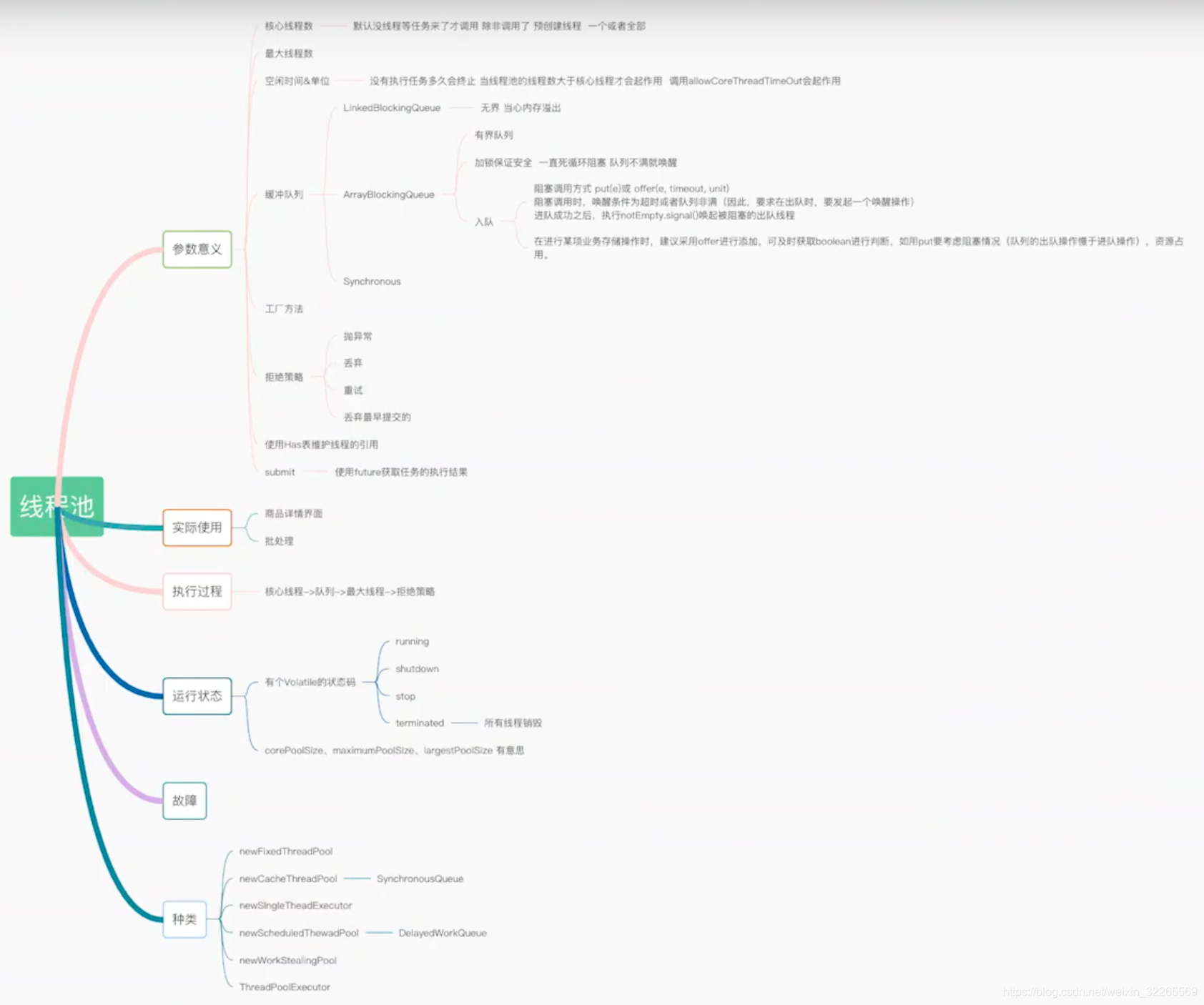Select the 重试 node
This screenshot has height=1005, width=1204.
tap(353, 390)
